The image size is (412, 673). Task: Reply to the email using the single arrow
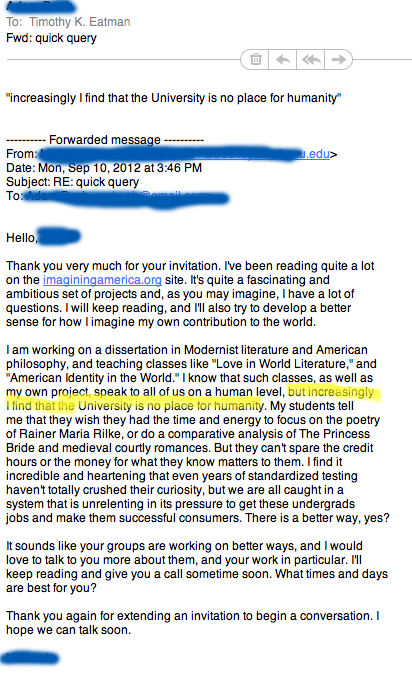[x=282, y=59]
